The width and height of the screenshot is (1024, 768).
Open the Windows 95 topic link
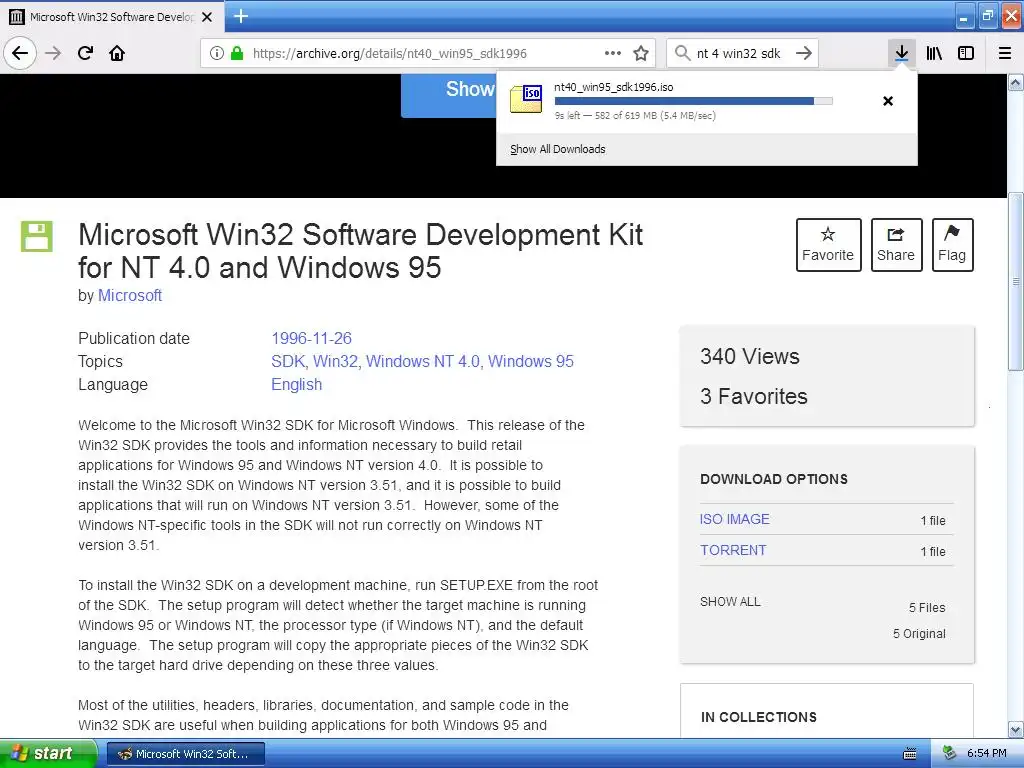(531, 361)
